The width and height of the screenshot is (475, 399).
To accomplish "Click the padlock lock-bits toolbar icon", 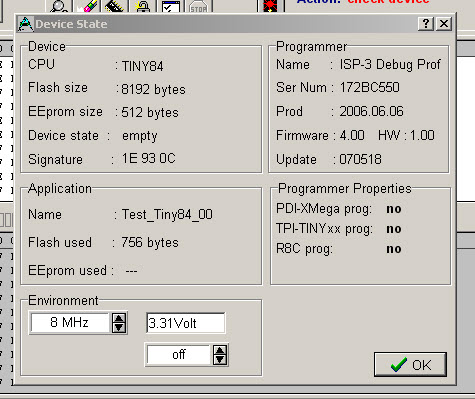I will (x=144, y=6).
